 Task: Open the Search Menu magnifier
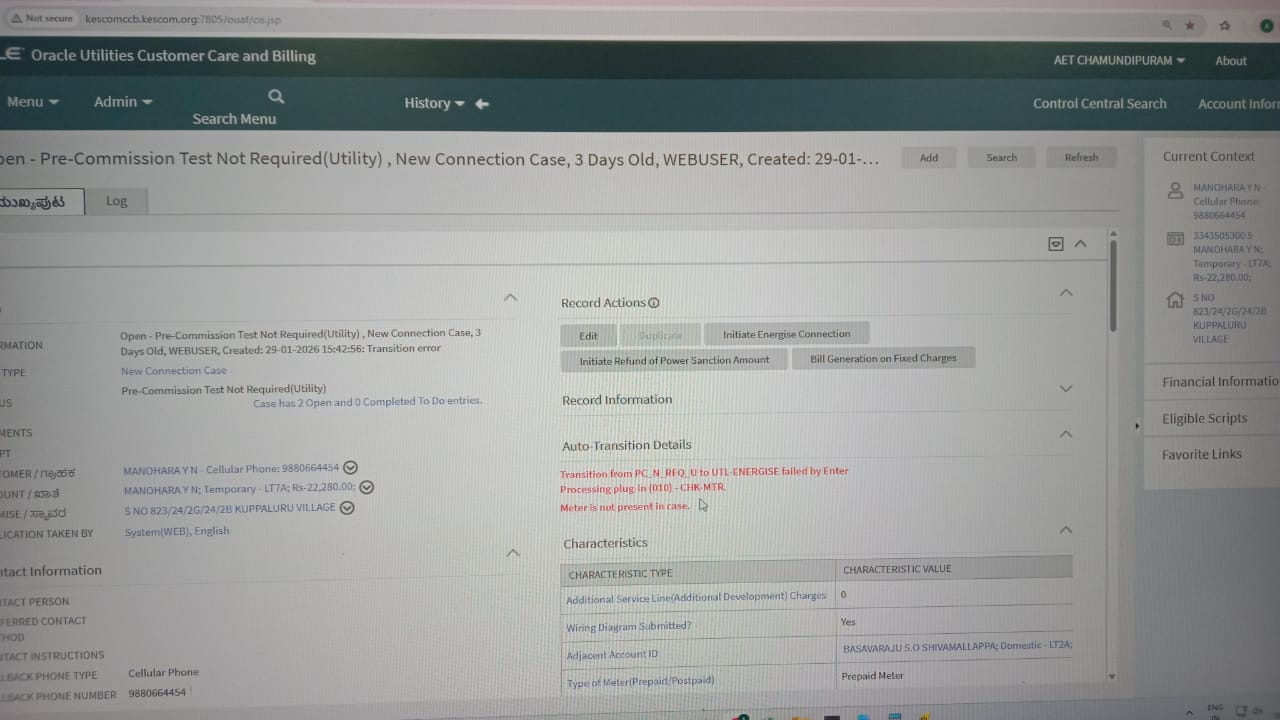click(x=276, y=96)
